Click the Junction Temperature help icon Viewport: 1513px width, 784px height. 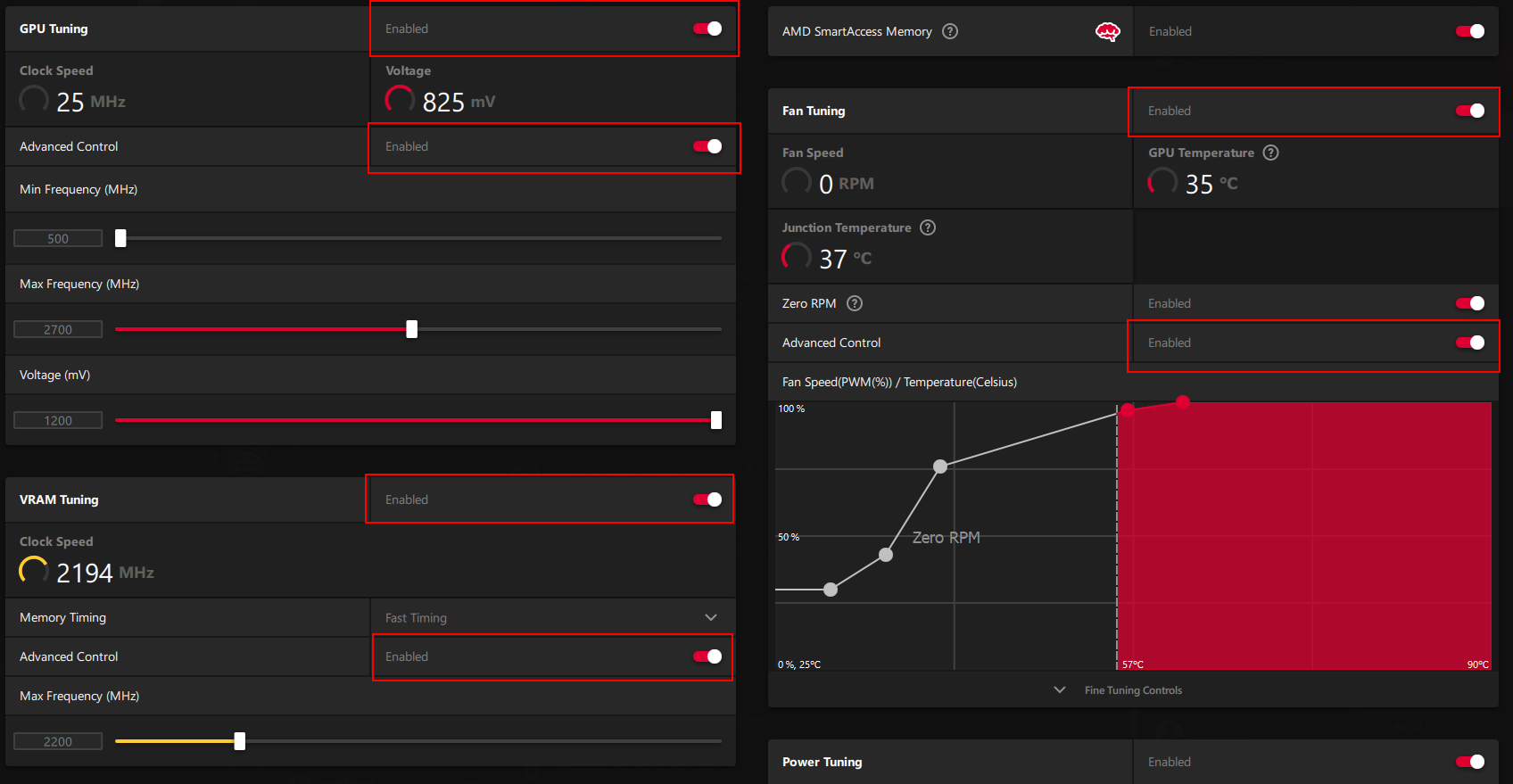point(928,227)
